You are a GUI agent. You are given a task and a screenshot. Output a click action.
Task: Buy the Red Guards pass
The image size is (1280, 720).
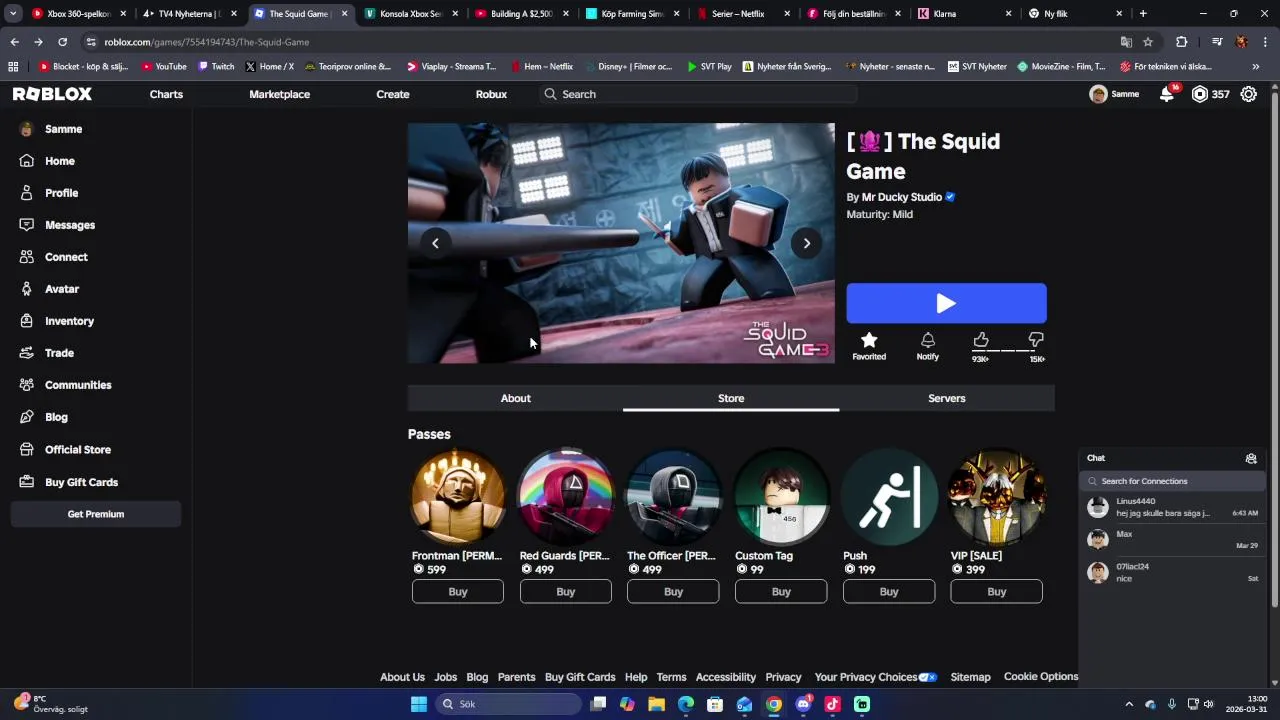(565, 592)
